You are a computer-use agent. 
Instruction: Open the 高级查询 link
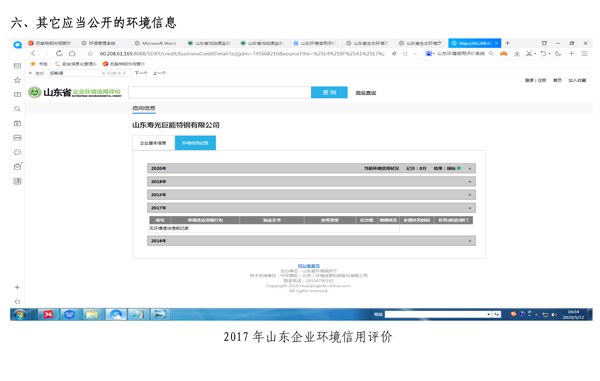pyautogui.click(x=366, y=93)
